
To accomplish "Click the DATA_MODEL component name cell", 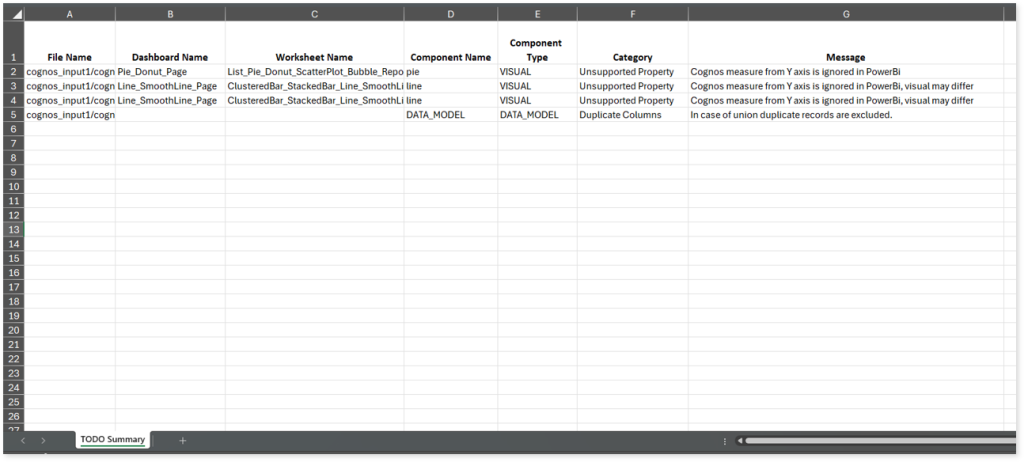I will point(450,115).
